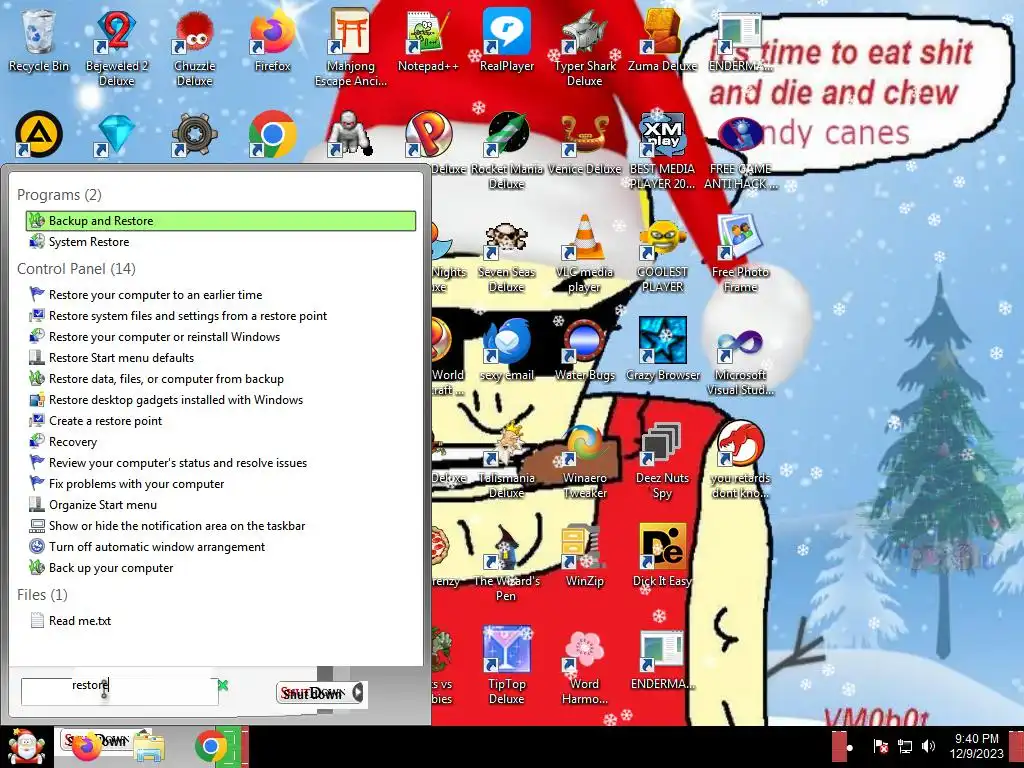Clear the search text with the X
The height and width of the screenshot is (768, 1024).
click(223, 685)
